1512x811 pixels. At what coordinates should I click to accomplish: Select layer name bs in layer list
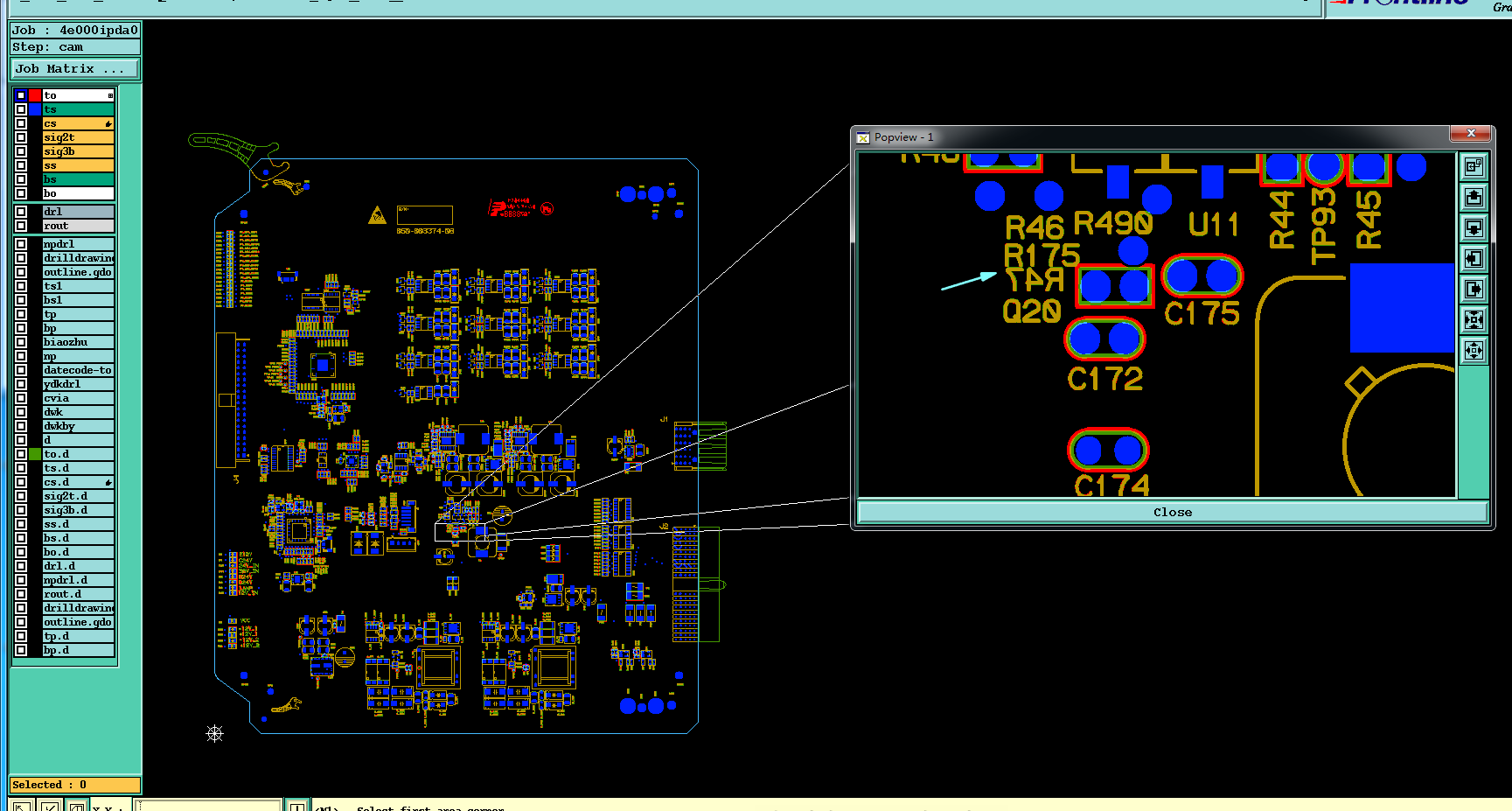(x=79, y=179)
